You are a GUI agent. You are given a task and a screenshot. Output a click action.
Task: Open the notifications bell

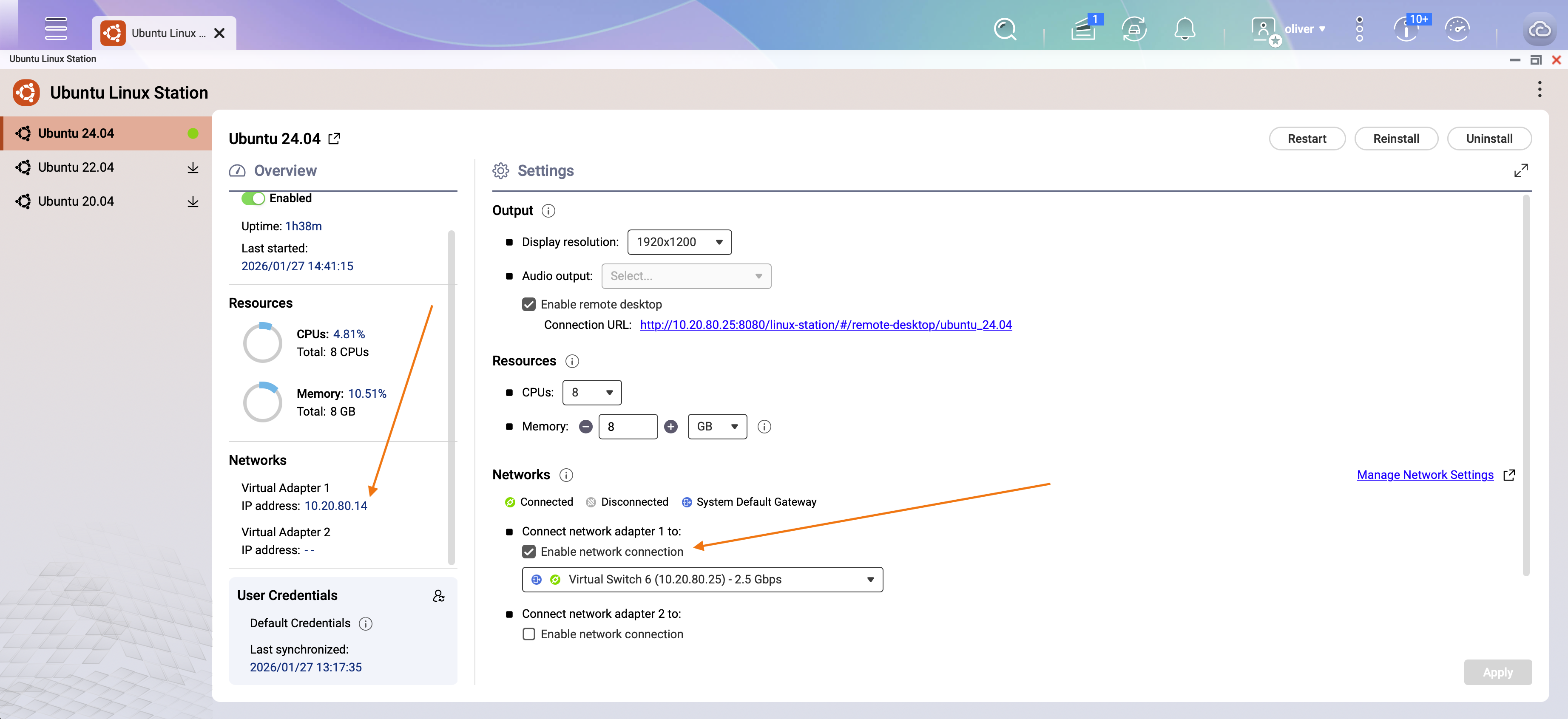pyautogui.click(x=1184, y=28)
